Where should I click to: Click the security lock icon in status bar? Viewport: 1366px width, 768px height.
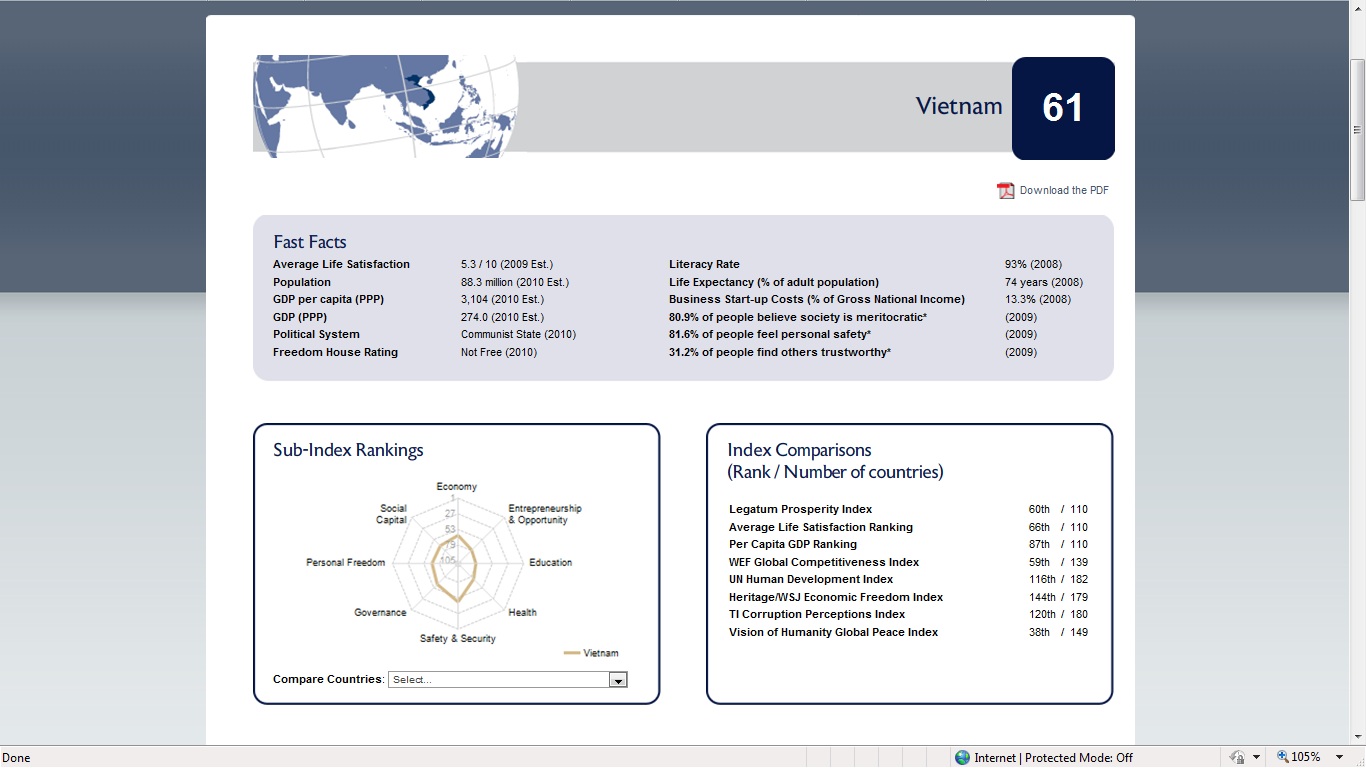click(1237, 758)
